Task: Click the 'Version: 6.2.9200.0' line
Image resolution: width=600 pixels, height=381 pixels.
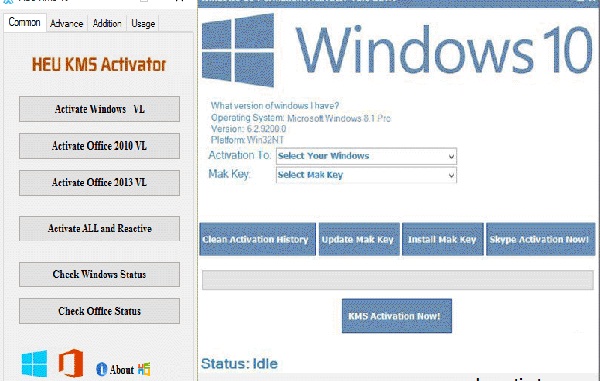Action: 248,129
